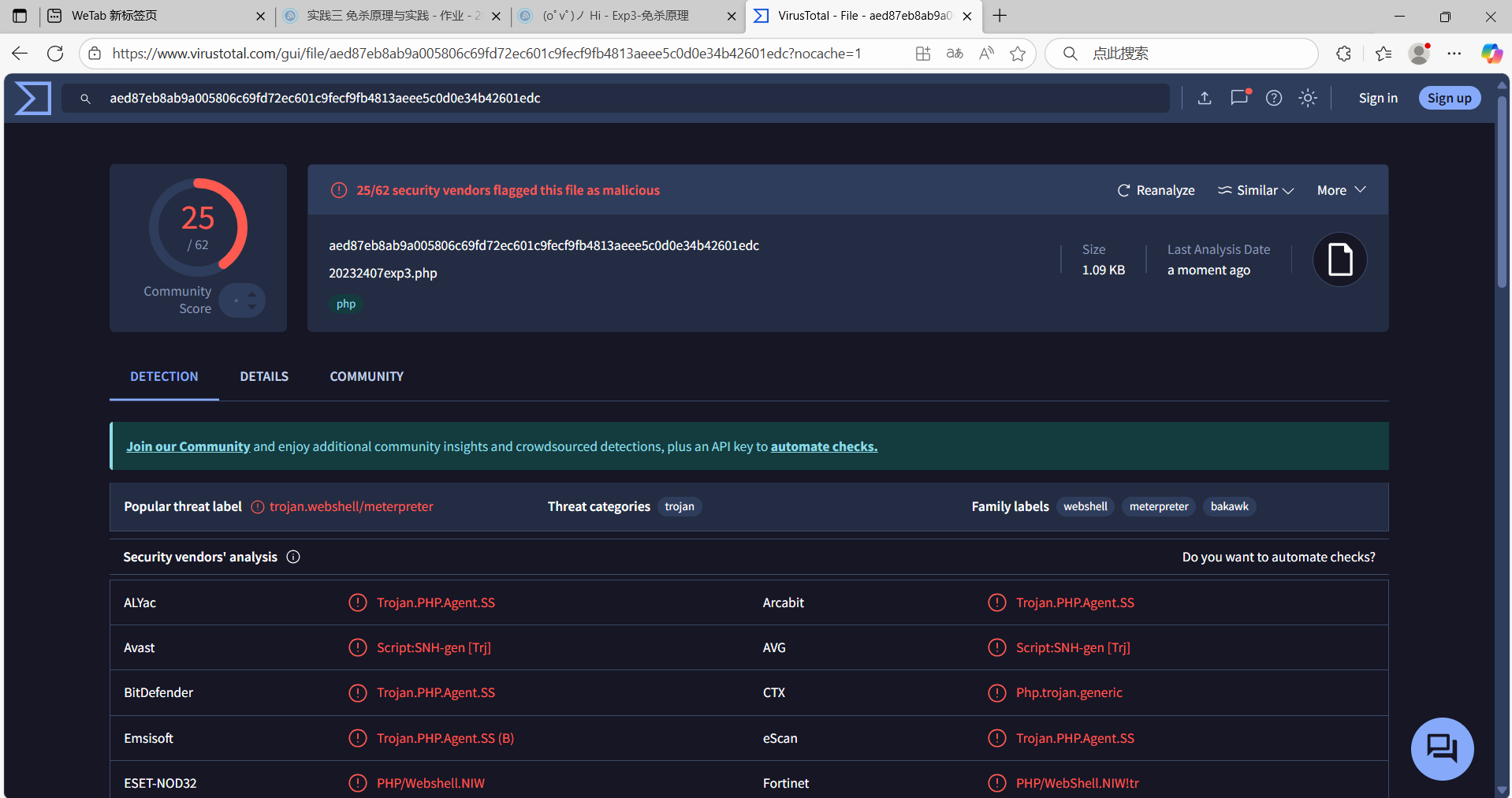This screenshot has height=798, width=1512.
Task: Switch to the DETAILS tab
Action: (264, 377)
